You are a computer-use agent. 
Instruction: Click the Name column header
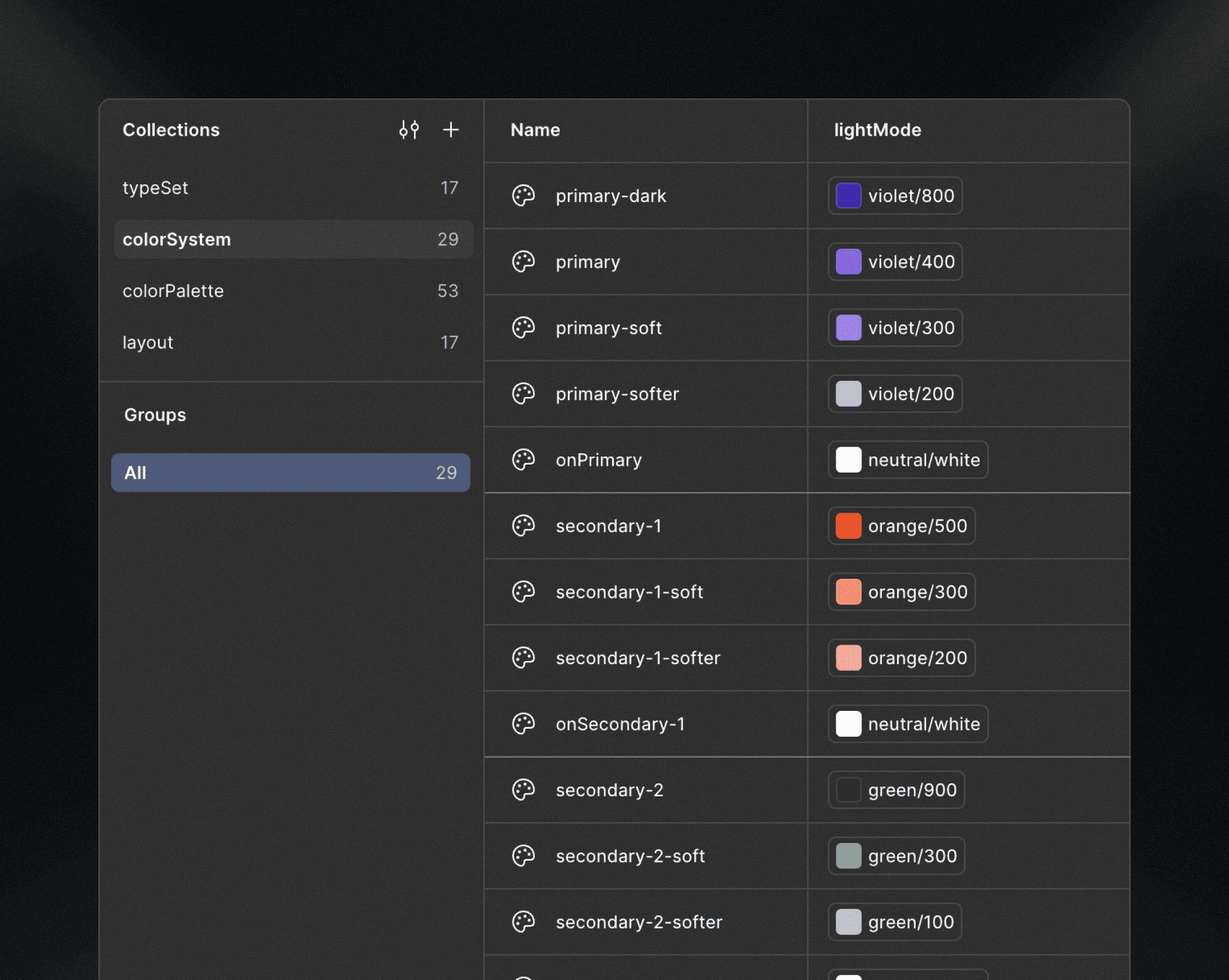pos(534,130)
